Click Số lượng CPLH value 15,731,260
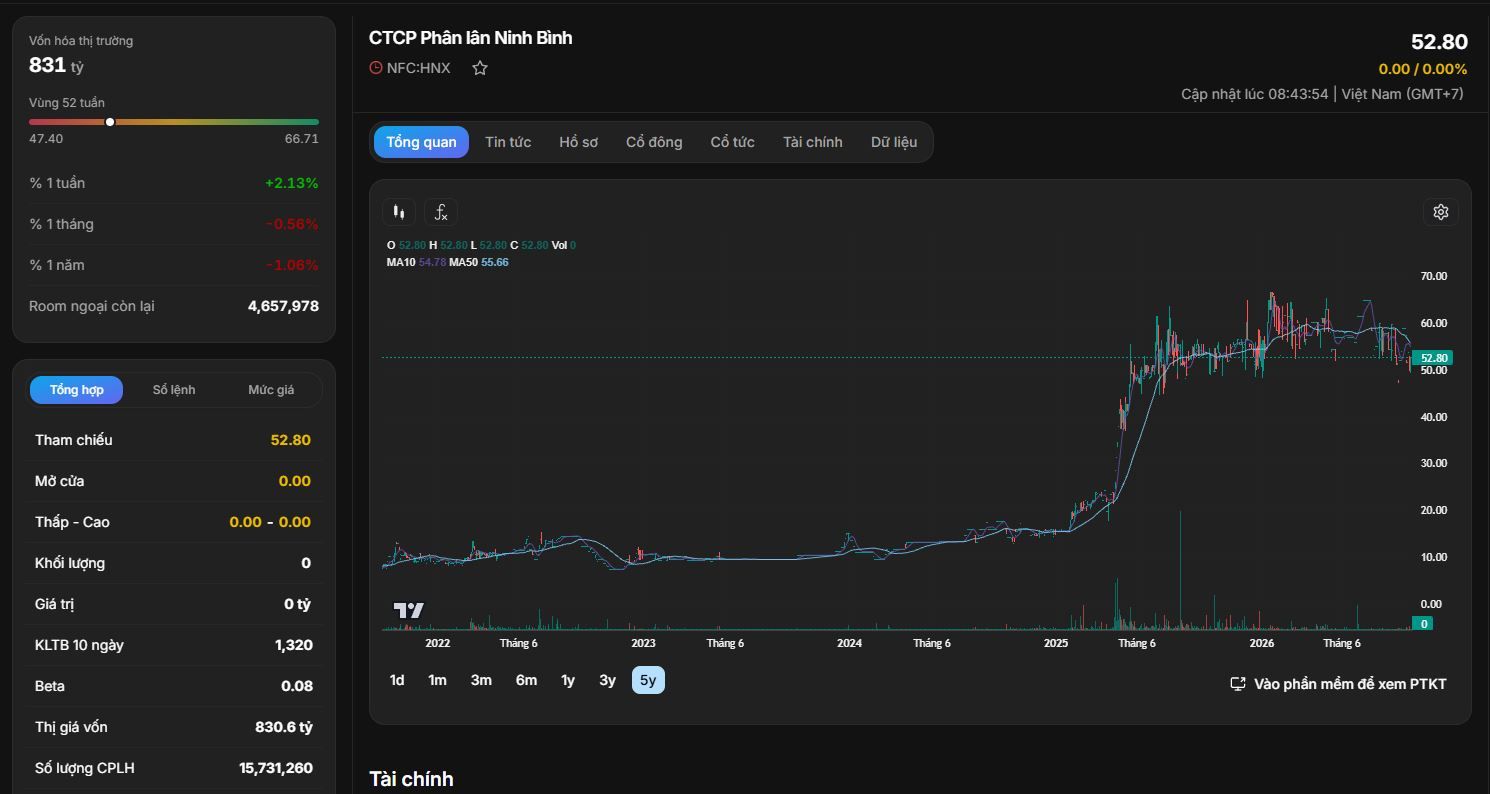 click(276, 768)
